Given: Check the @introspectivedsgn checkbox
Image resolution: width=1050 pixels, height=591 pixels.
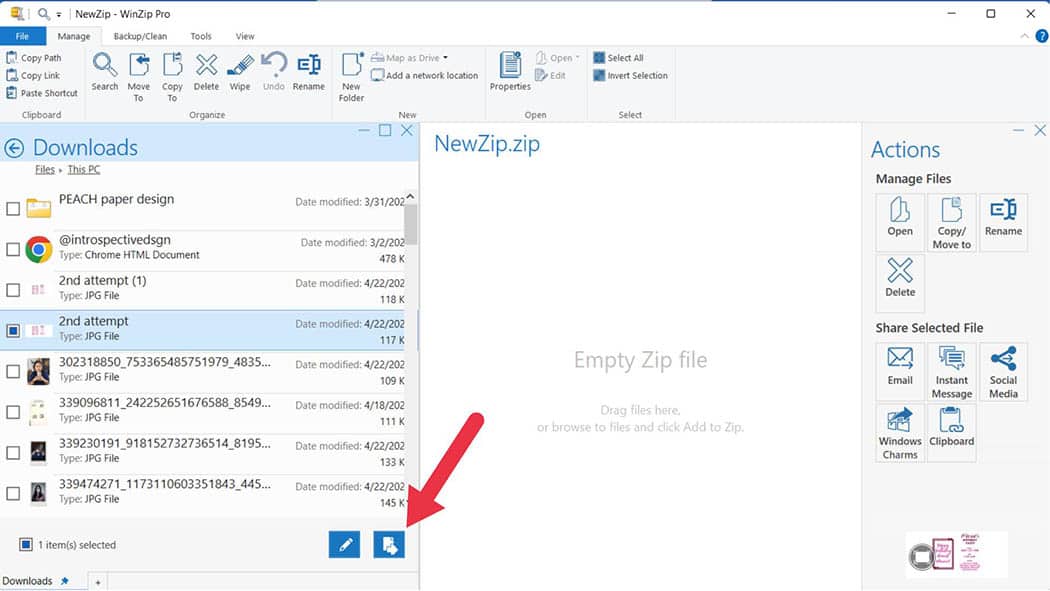Looking at the screenshot, I should (x=13, y=250).
